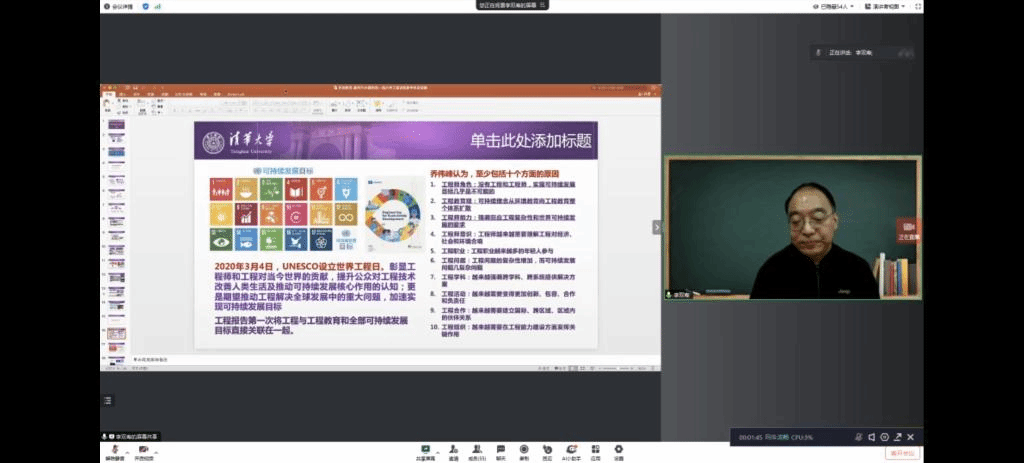The image size is (1024, 463).
Task: Click the share screen icon
Action: [425, 450]
